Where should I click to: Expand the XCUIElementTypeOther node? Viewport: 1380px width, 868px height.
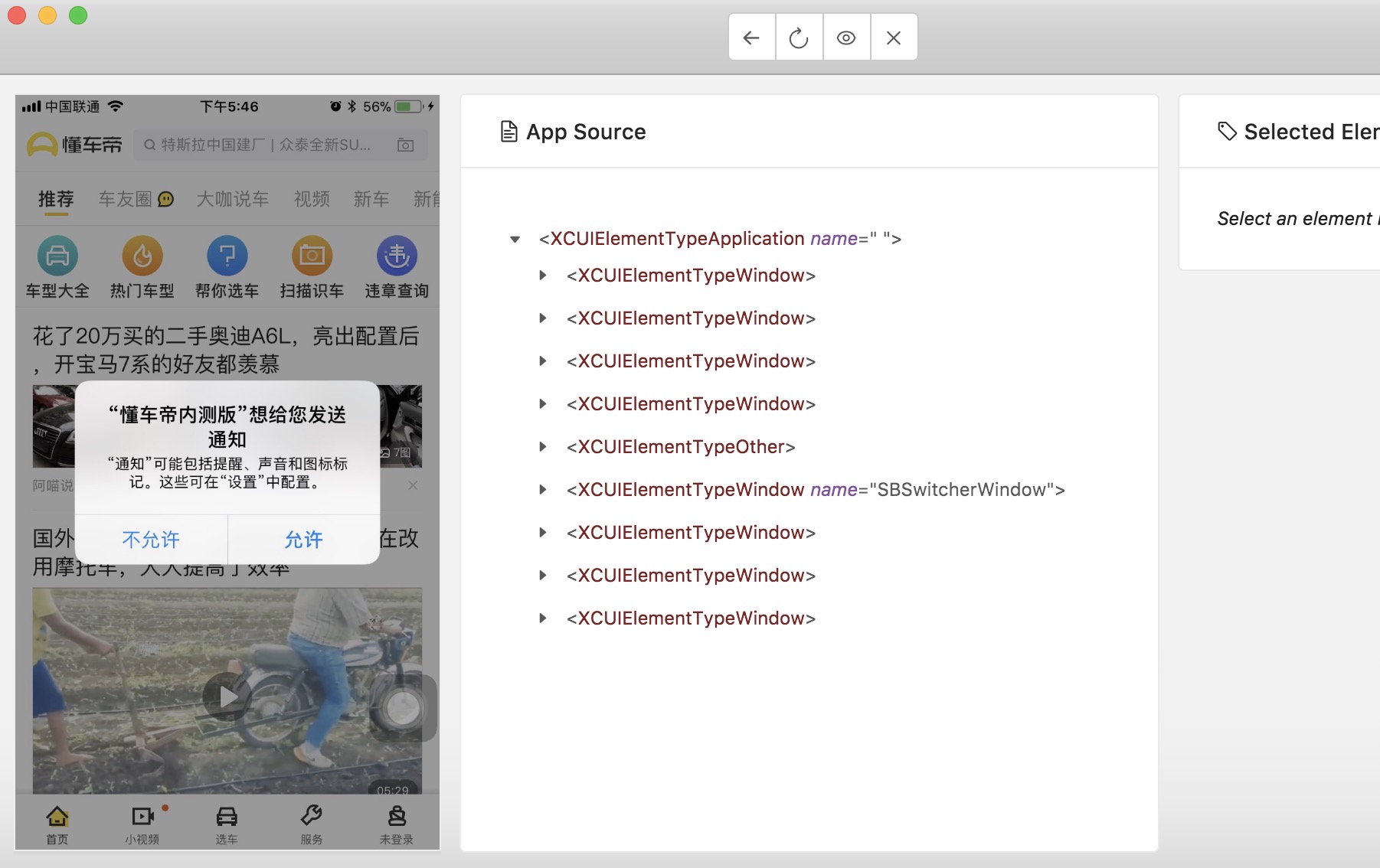[x=543, y=447]
